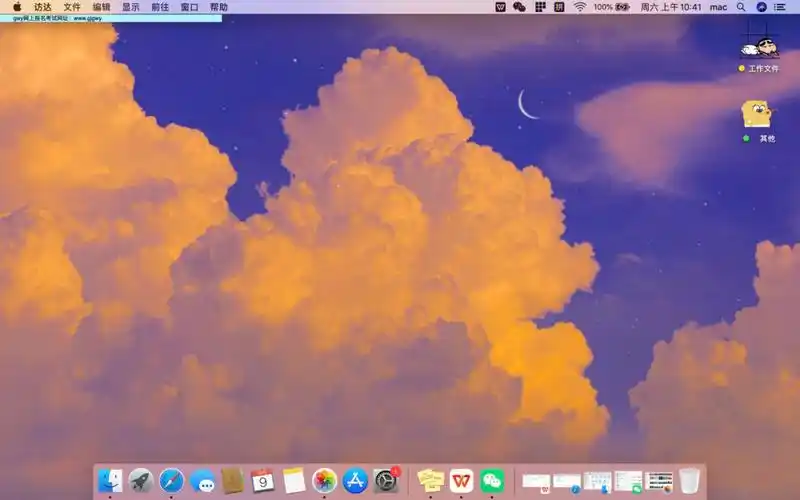Open WPS Office from the Dock
The image size is (800, 500).
[461, 481]
